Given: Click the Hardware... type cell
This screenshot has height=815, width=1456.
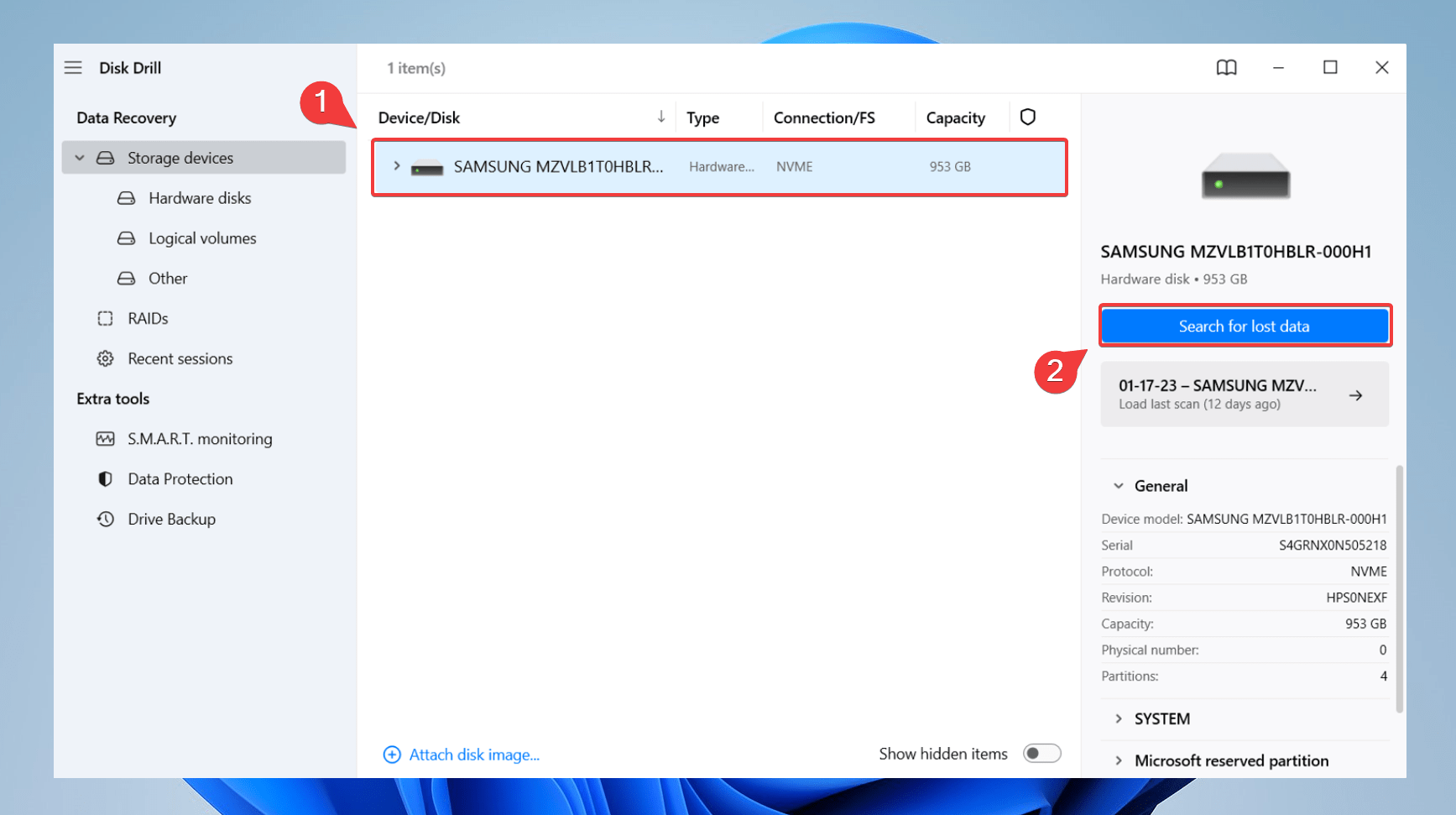Looking at the screenshot, I should 722,166.
